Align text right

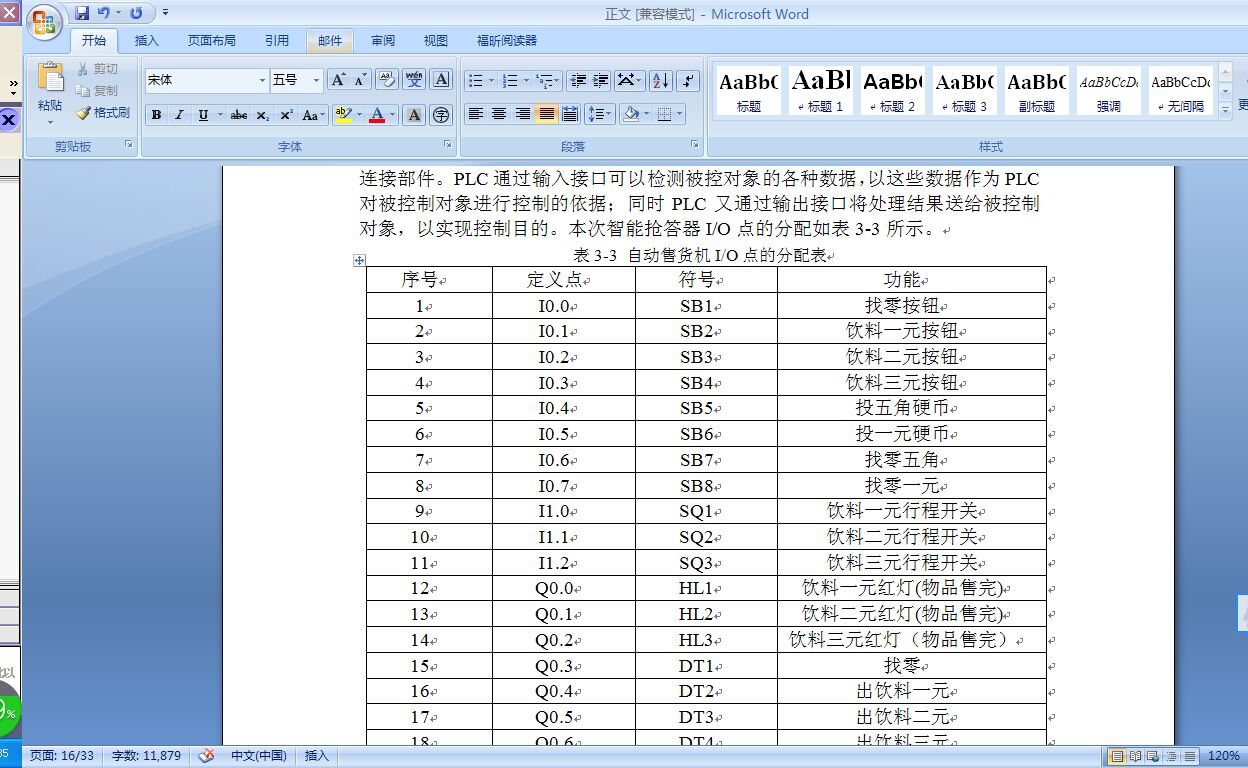(522, 114)
